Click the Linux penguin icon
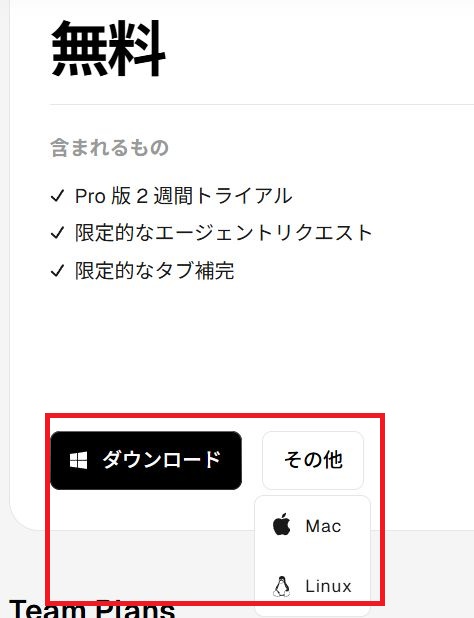474x618 pixels. 281,586
